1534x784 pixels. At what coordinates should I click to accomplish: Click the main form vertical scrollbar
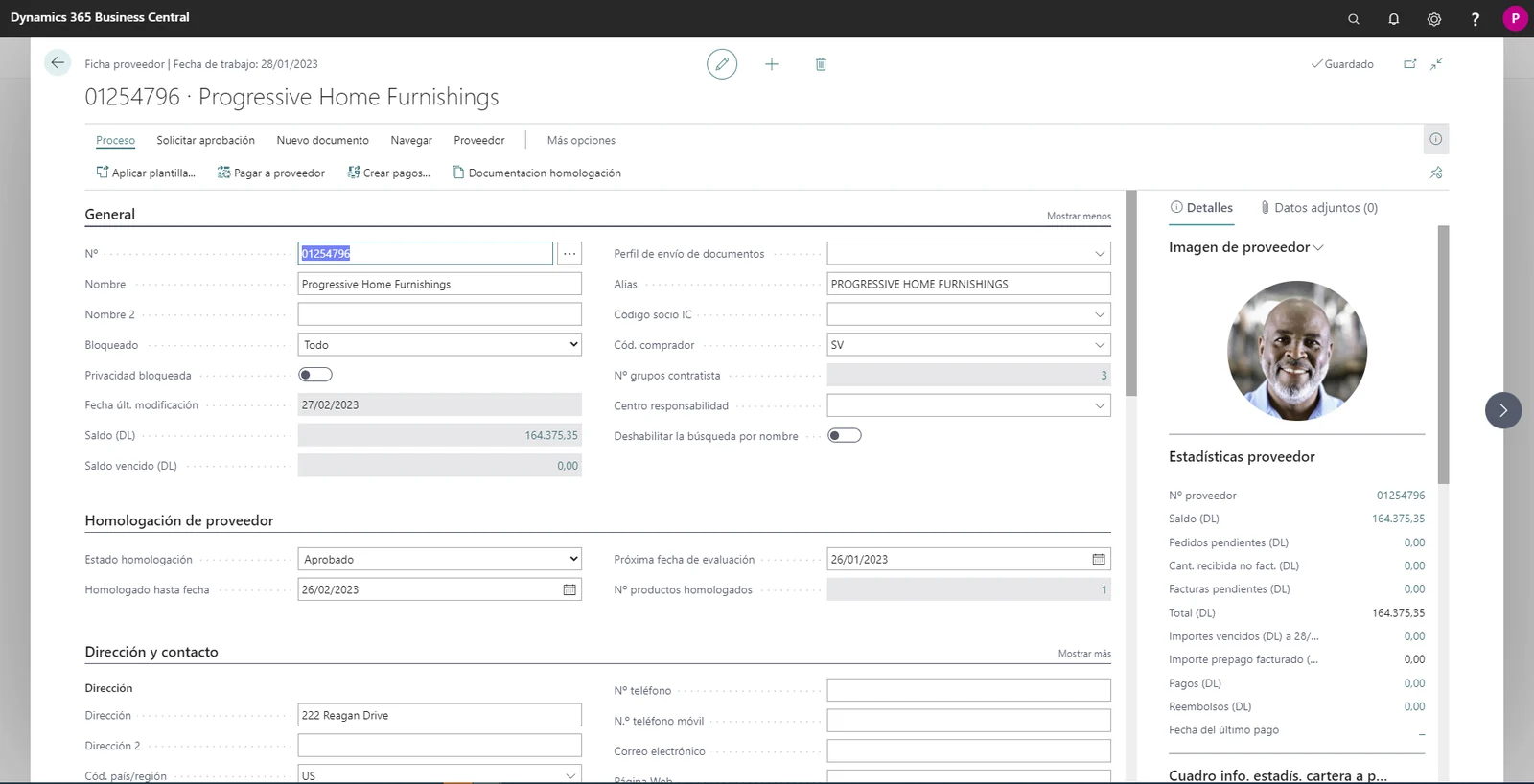tap(1131, 293)
